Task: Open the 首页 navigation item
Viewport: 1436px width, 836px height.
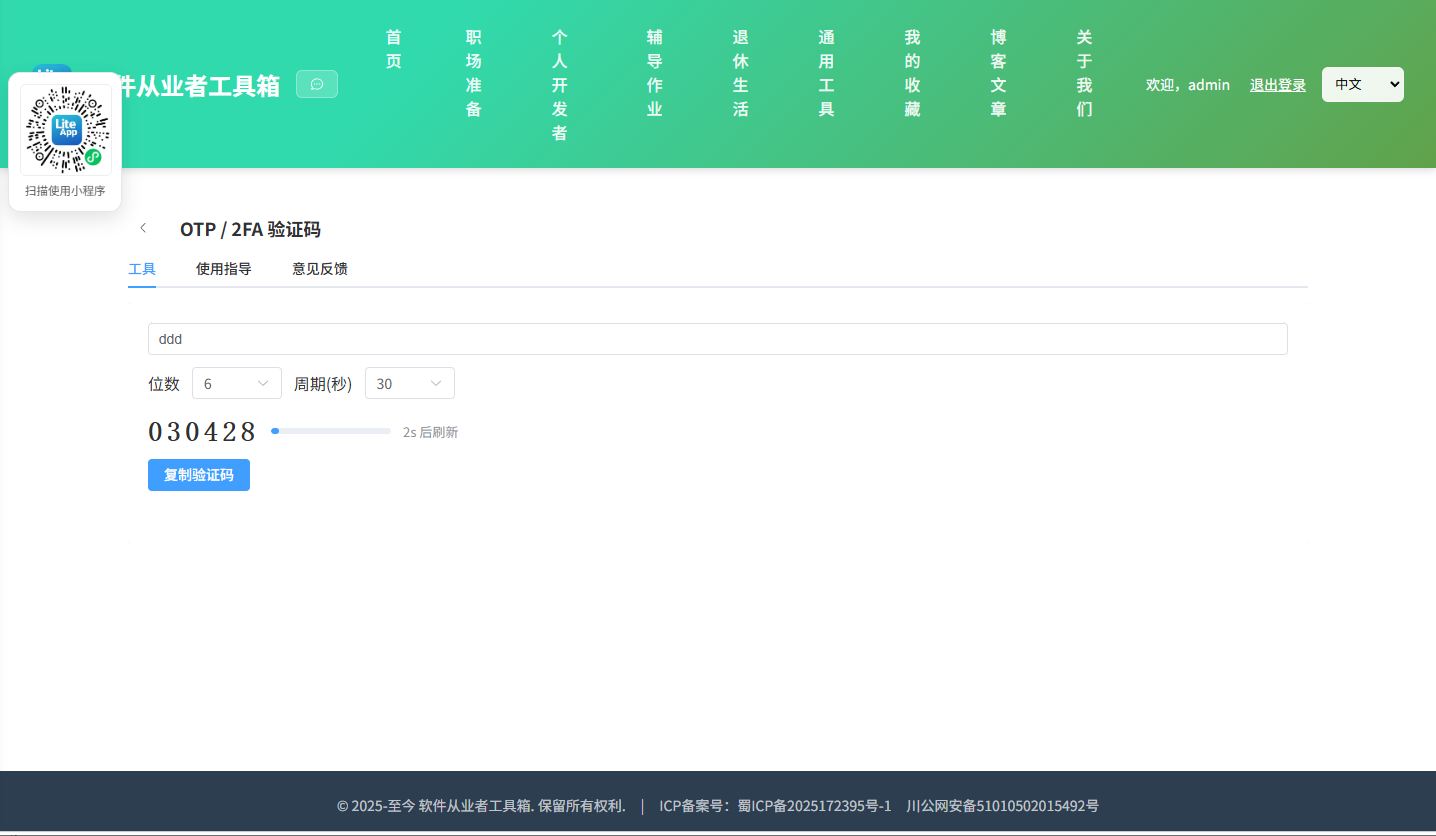Action: 394,49
